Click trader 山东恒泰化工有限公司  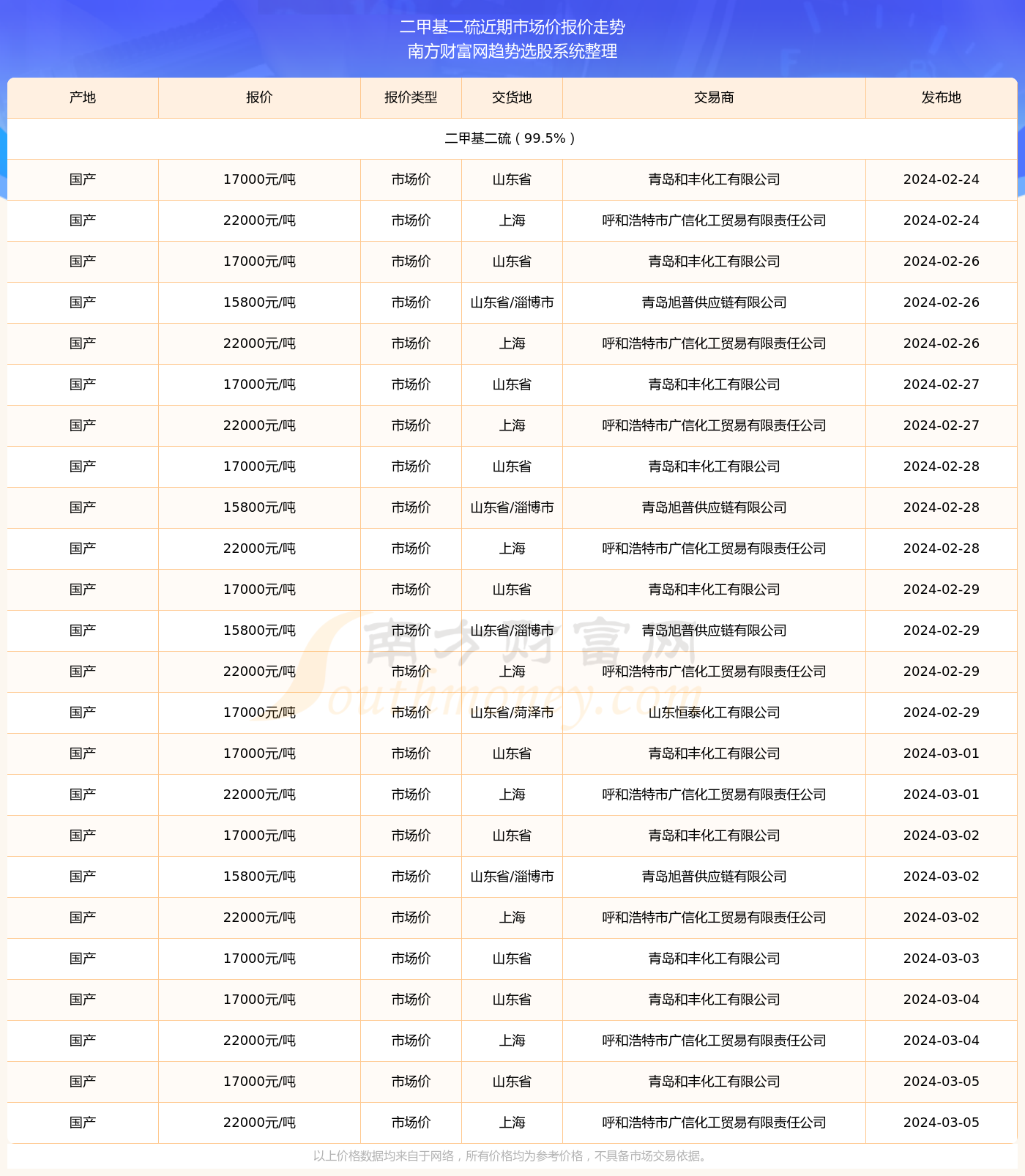point(714,712)
